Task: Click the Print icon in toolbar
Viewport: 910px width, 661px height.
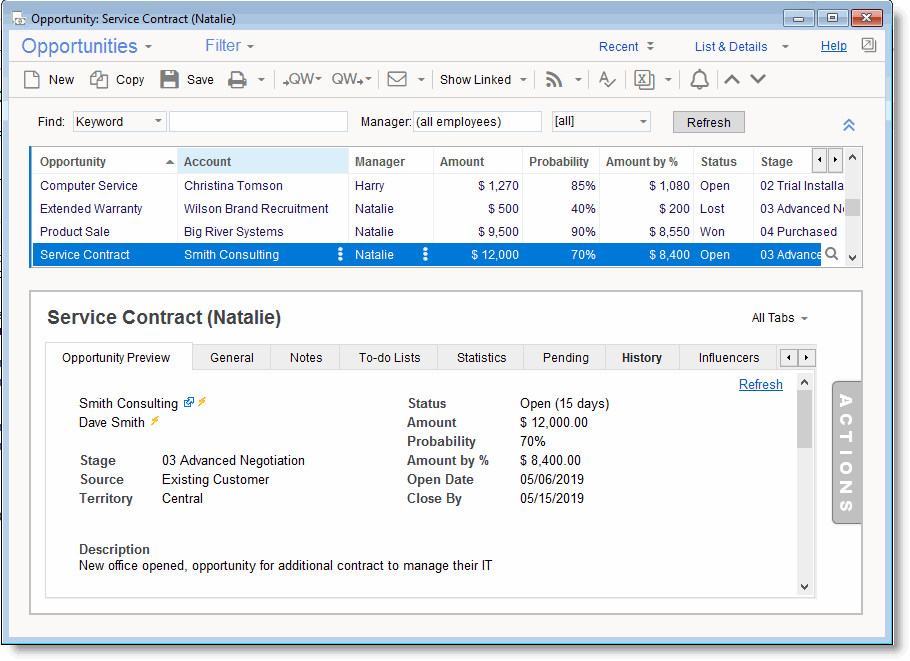Action: [x=237, y=80]
